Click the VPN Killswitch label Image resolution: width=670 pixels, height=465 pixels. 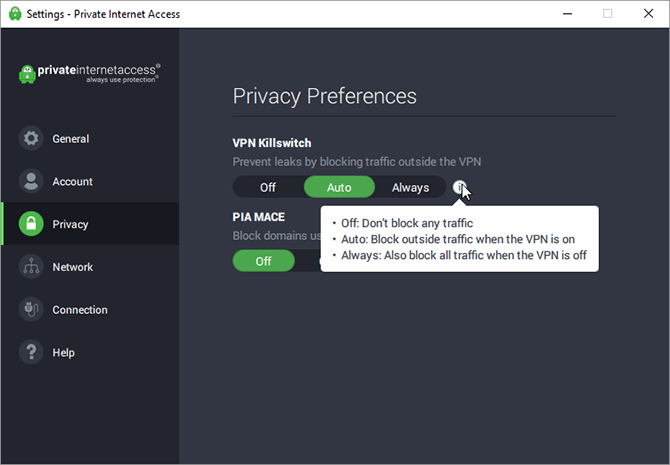[x=272, y=143]
